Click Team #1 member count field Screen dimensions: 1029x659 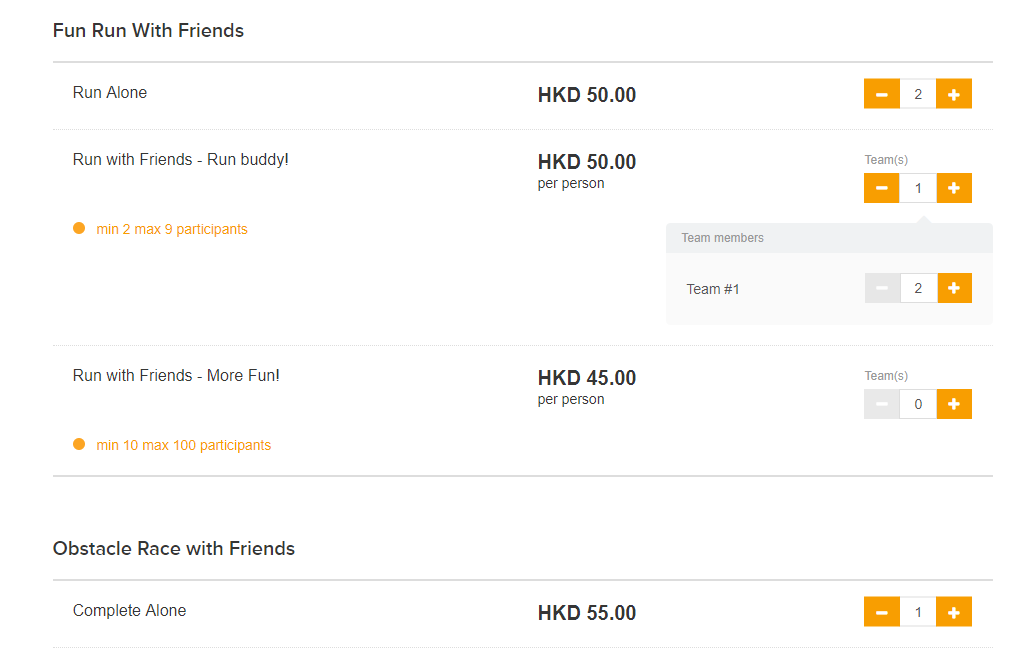[918, 288]
